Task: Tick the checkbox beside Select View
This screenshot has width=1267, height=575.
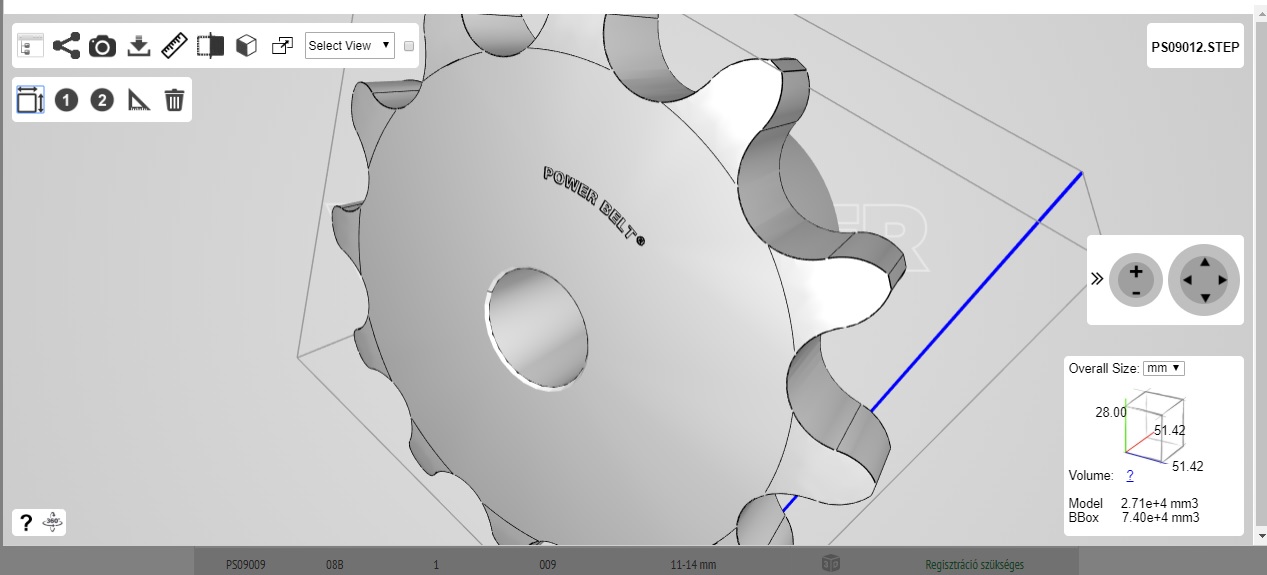Action: (409, 46)
